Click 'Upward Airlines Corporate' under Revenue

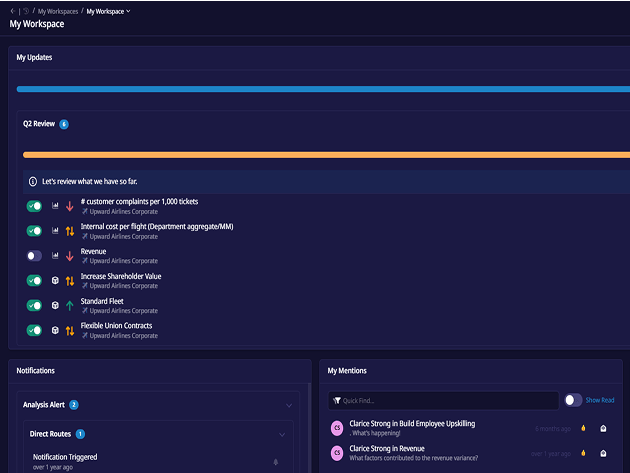[x=124, y=261]
